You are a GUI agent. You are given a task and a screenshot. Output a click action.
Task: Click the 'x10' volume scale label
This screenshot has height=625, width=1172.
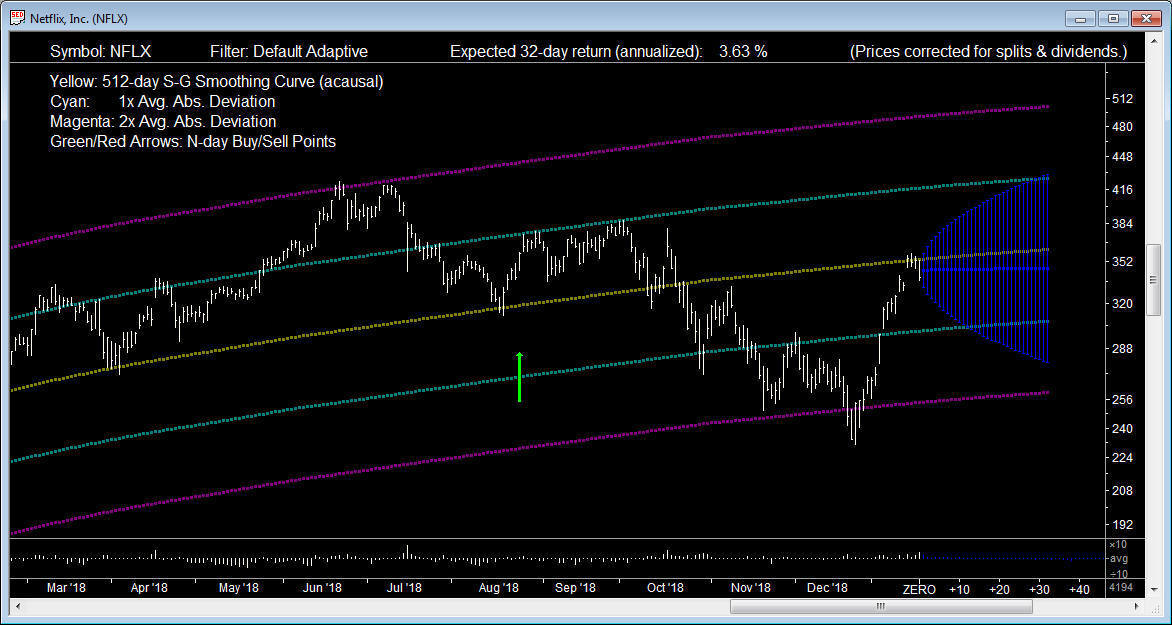pos(1118,545)
